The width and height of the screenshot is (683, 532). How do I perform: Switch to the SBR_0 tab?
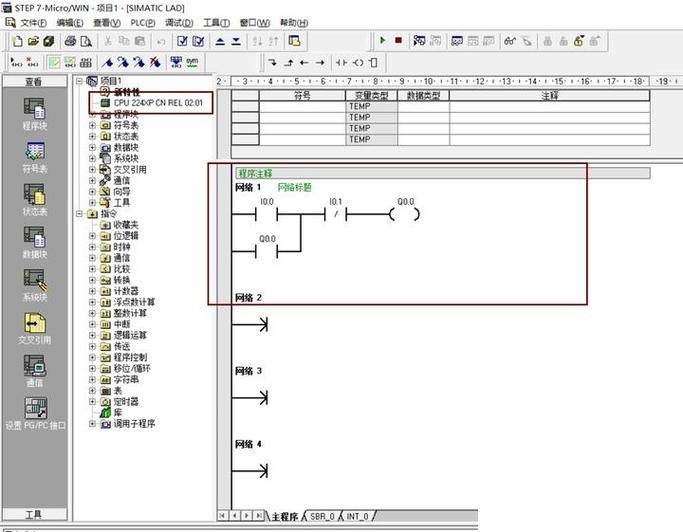click(322, 516)
